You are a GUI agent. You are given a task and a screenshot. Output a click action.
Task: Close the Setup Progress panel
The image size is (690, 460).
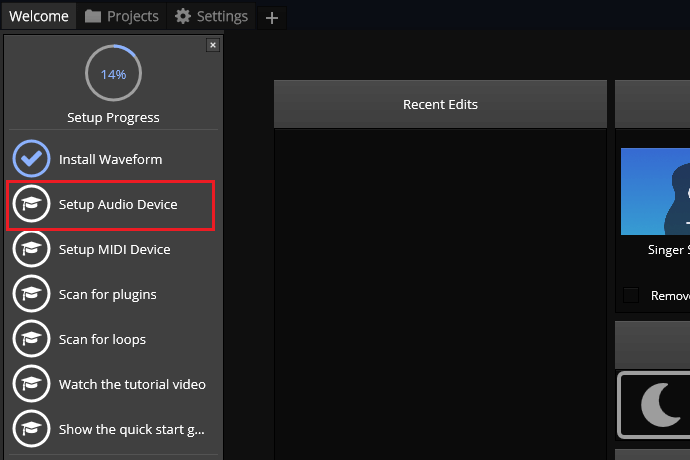[212, 45]
